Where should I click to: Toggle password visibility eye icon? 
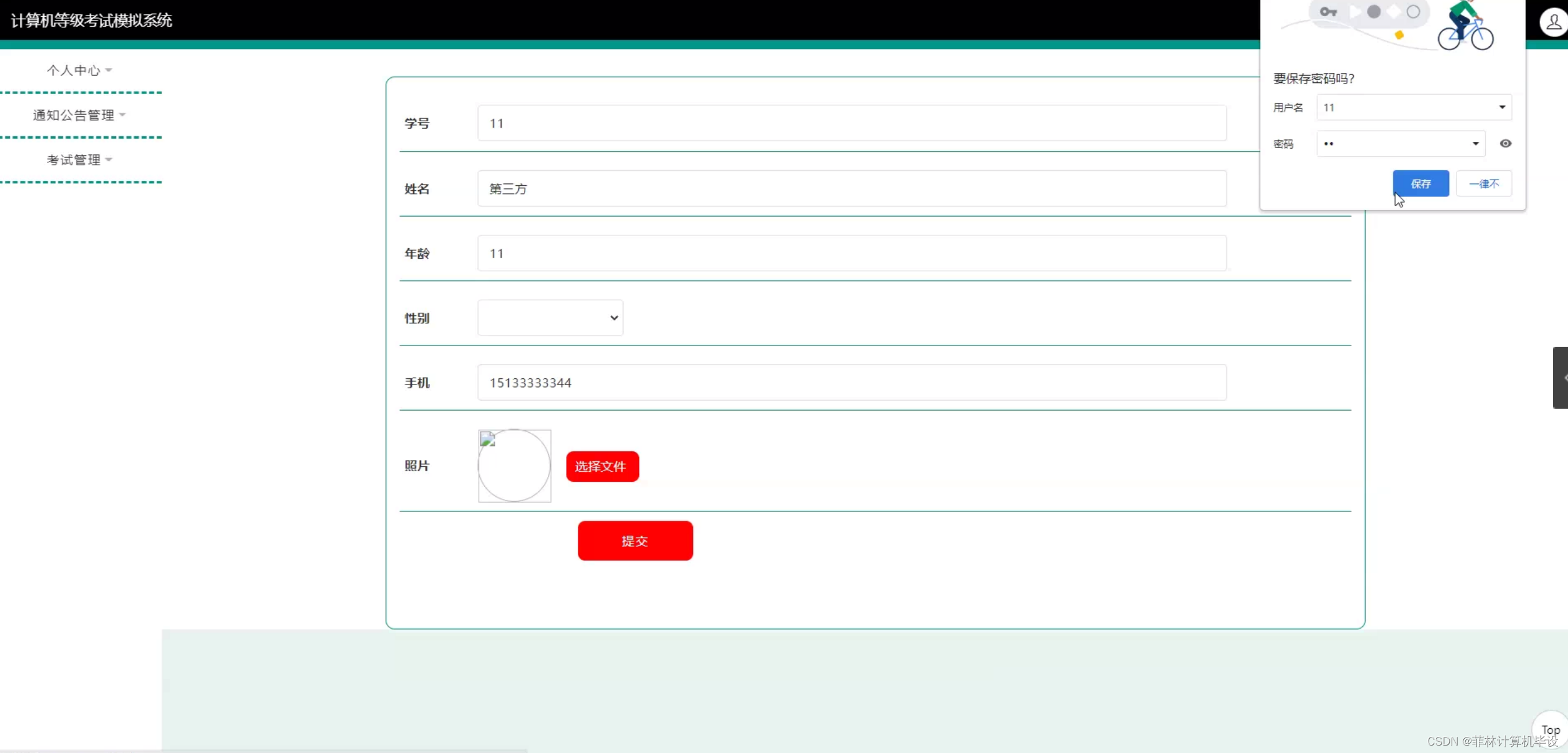click(1505, 144)
